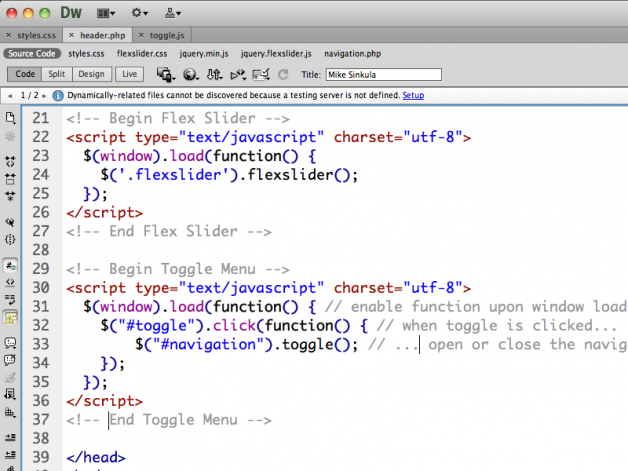Image resolution: width=628 pixels, height=471 pixels.
Task: Click the Setup link in info bar
Action: (x=413, y=95)
